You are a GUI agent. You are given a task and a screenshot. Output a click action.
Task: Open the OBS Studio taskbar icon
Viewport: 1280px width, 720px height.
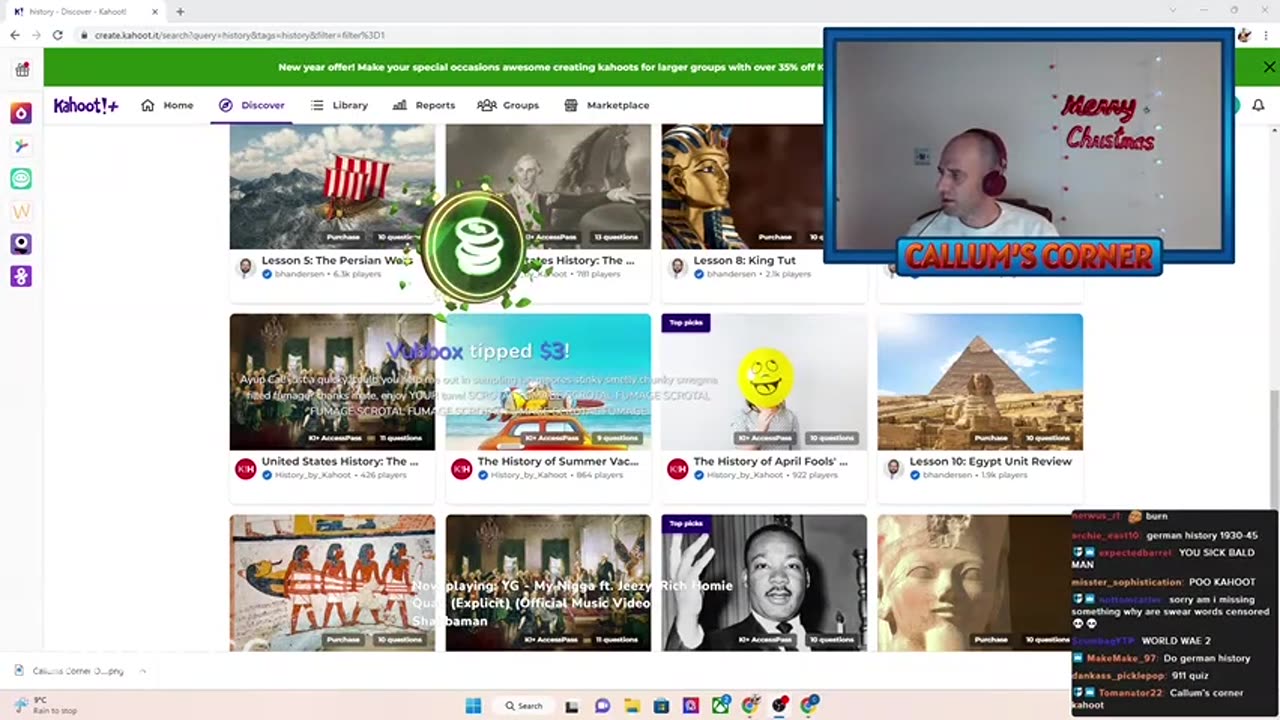(779, 705)
